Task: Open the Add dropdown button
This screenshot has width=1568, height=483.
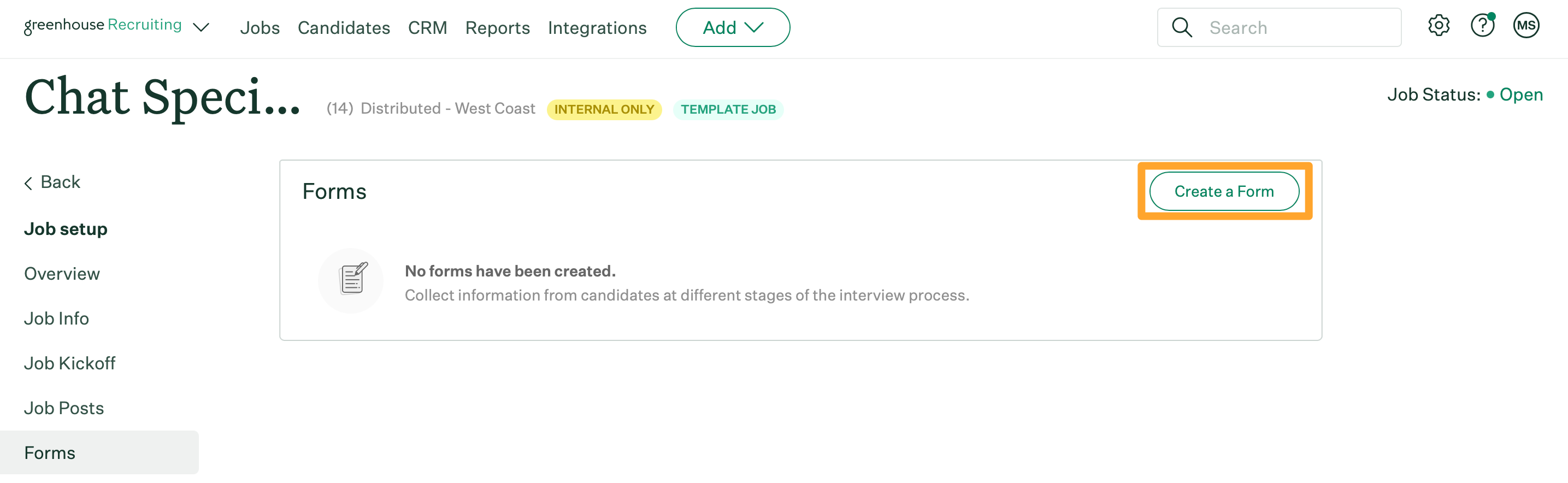Action: 732,27
